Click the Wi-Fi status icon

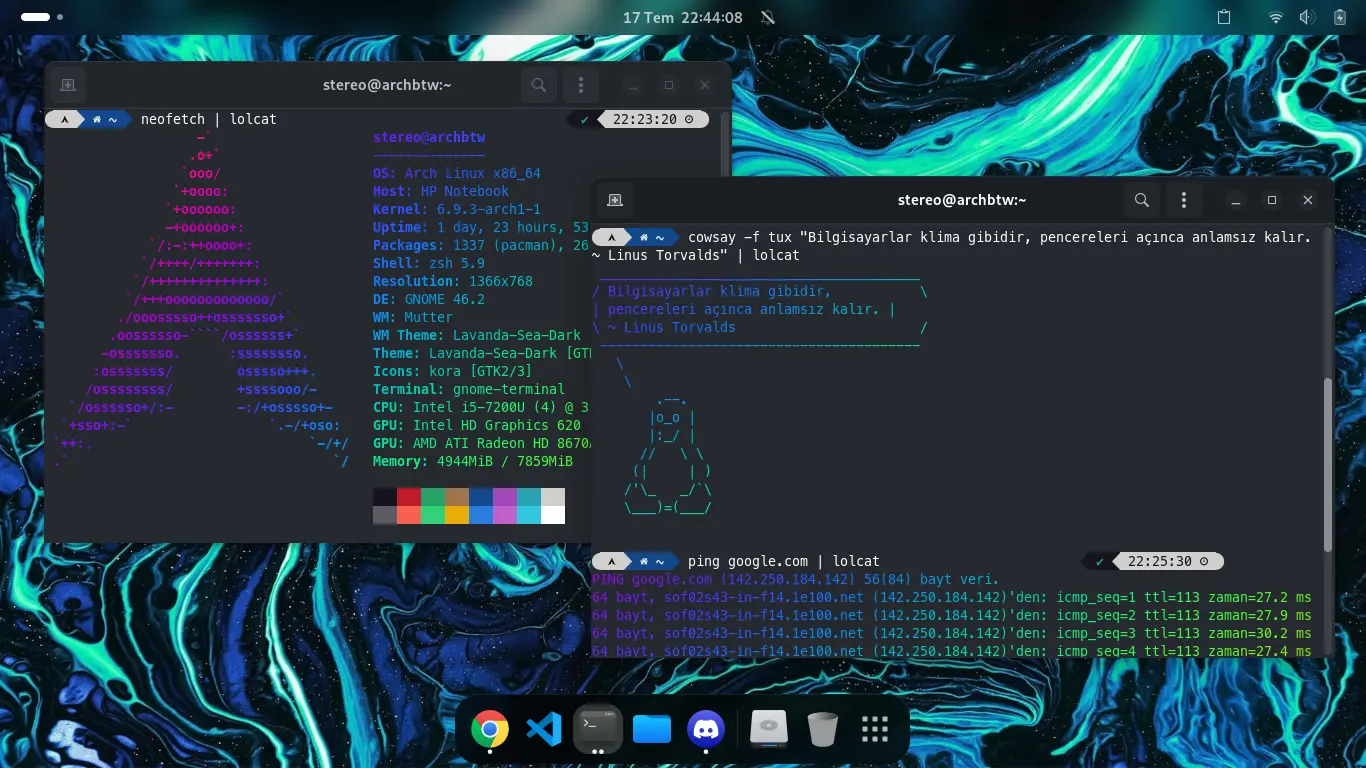(x=1276, y=17)
